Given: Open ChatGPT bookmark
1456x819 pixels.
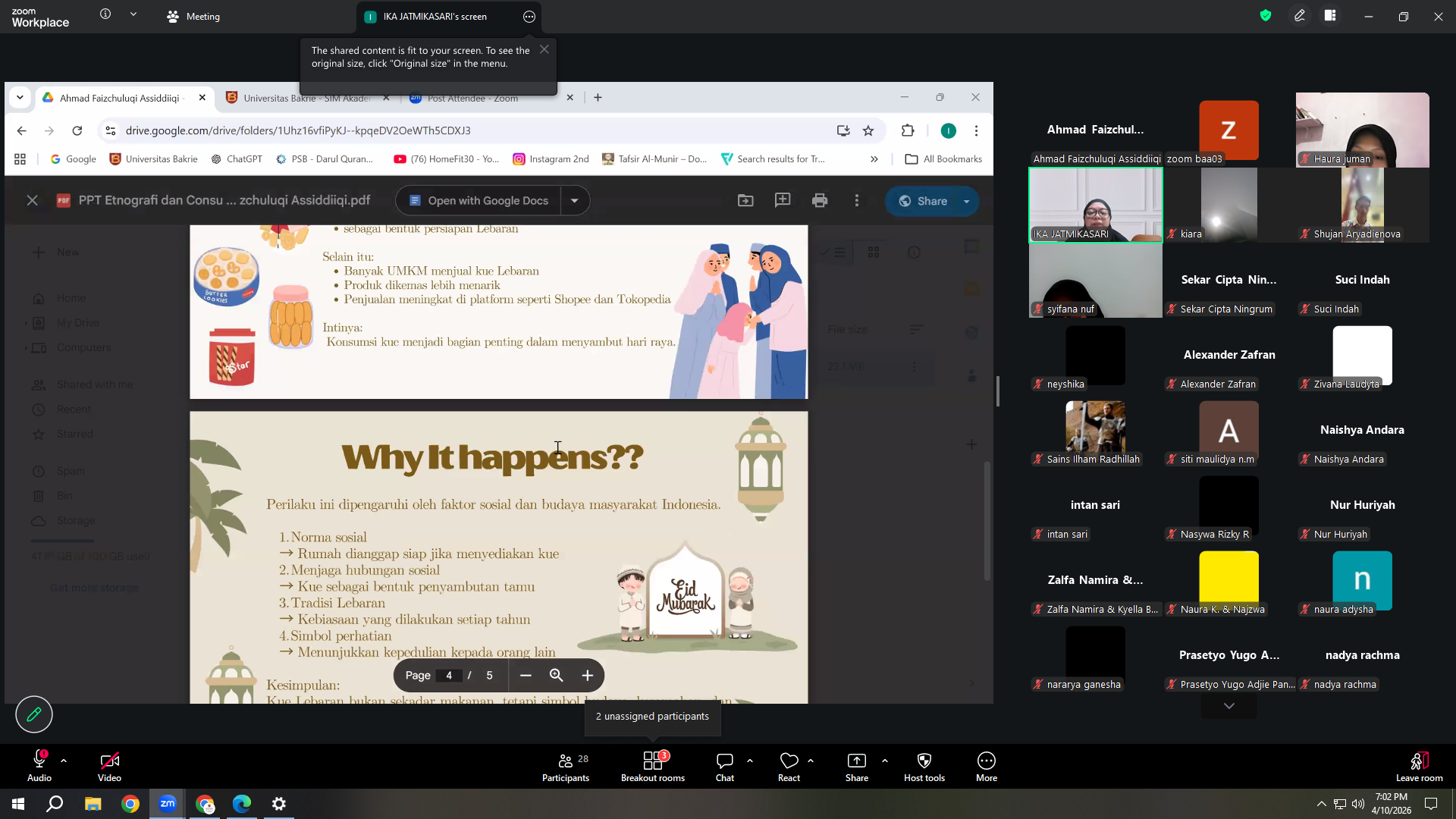Looking at the screenshot, I should [237, 159].
